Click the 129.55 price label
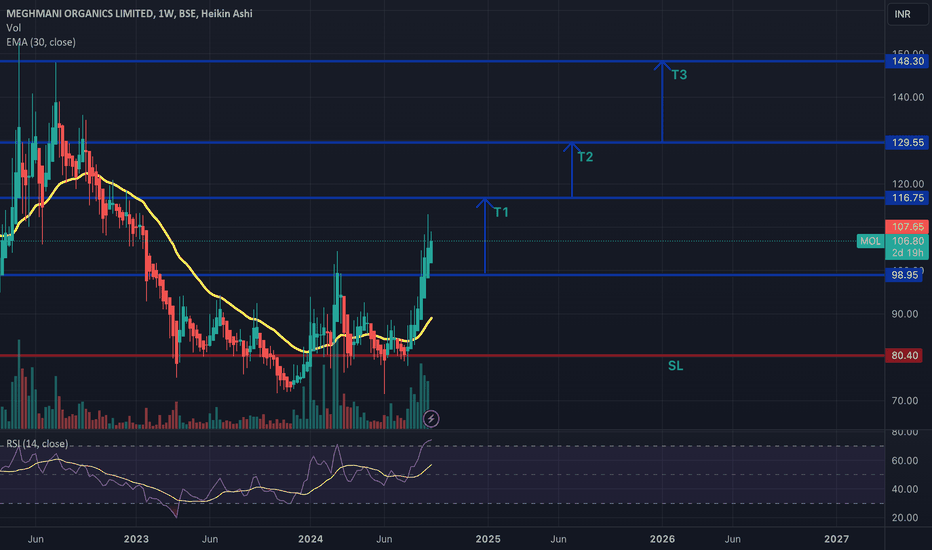Viewport: 932px width, 550px height. tap(907, 142)
